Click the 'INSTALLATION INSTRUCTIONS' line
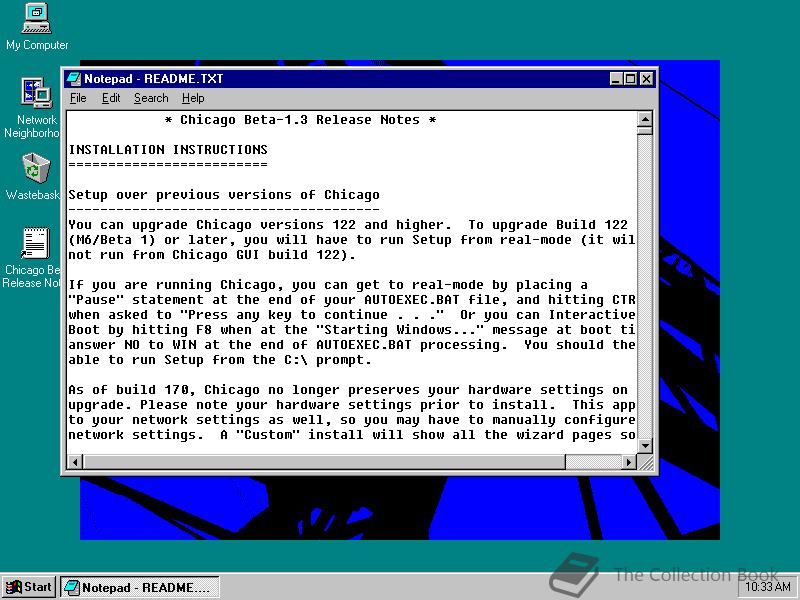Viewport: 800px width, 600px height. click(x=168, y=149)
